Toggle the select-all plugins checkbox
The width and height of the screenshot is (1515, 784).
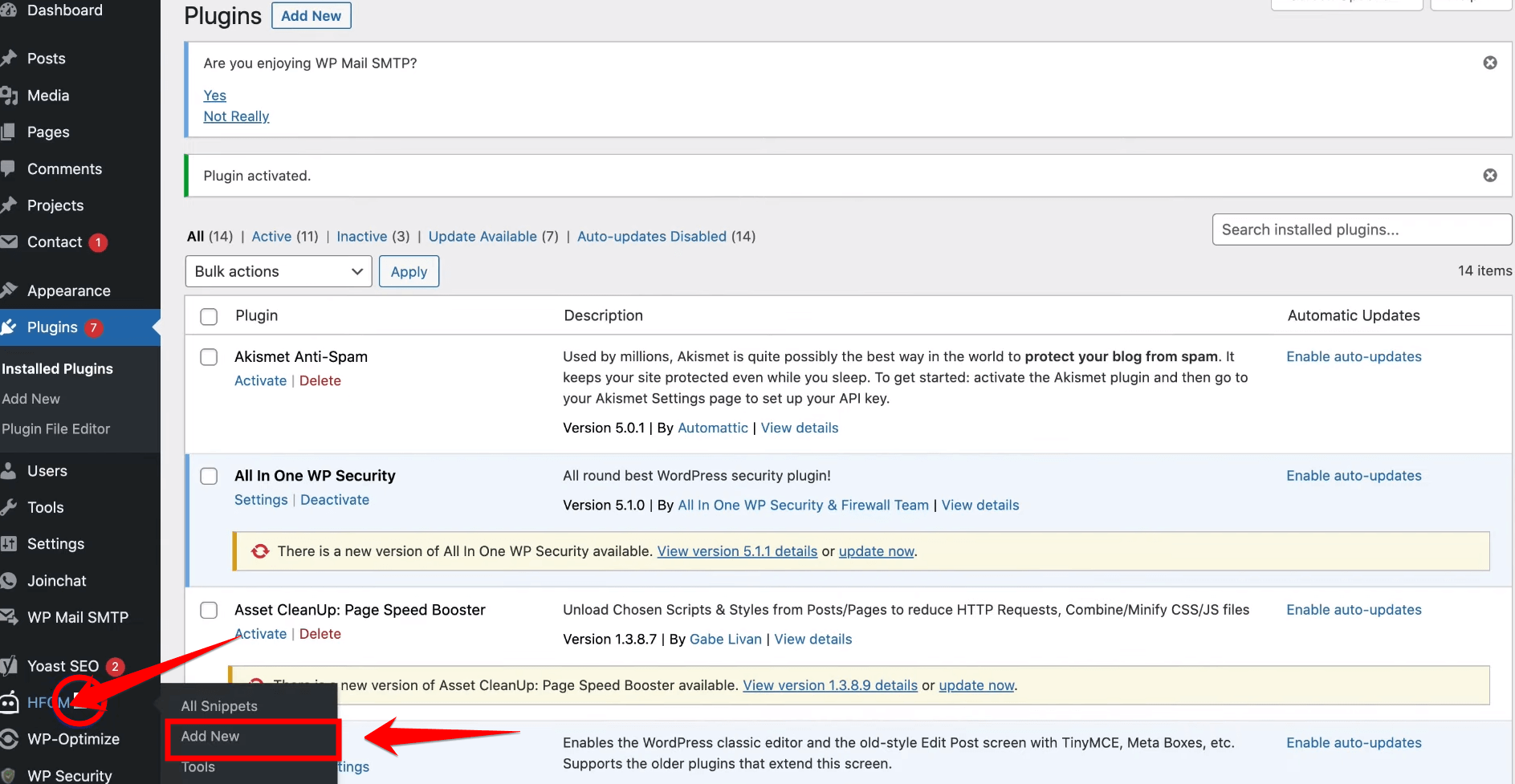[209, 316]
